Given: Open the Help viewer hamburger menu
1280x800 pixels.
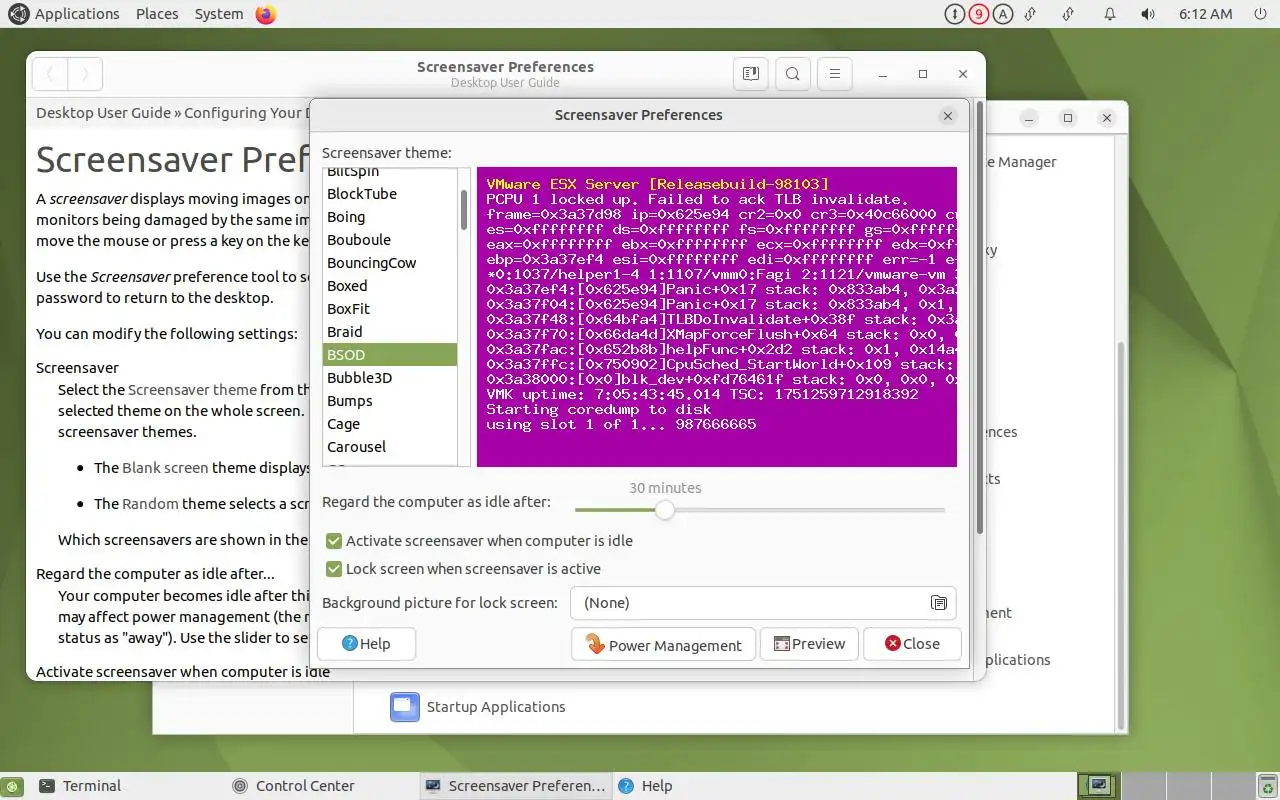Looking at the screenshot, I should click(x=834, y=74).
